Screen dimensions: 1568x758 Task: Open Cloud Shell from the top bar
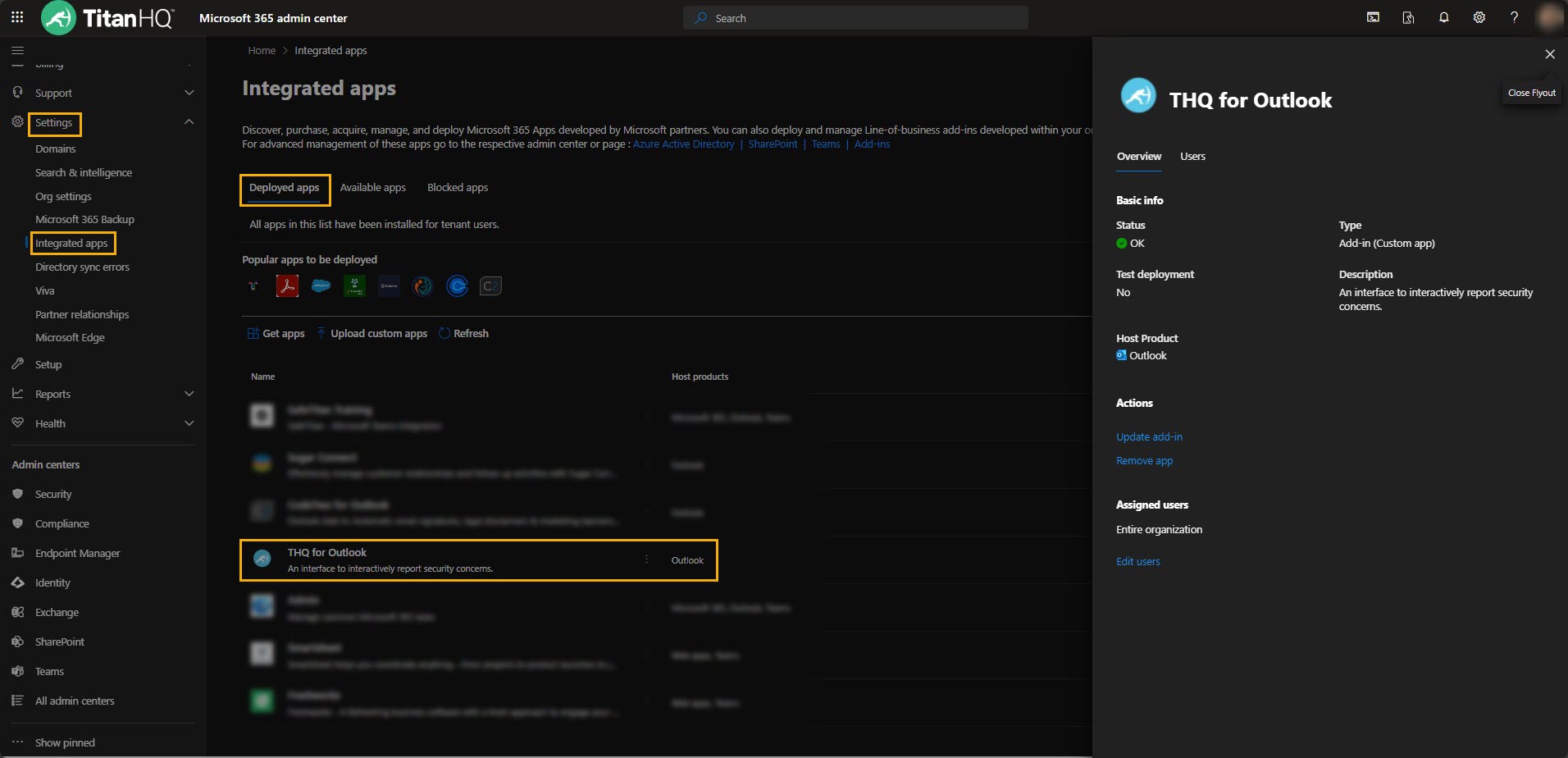click(x=1373, y=17)
